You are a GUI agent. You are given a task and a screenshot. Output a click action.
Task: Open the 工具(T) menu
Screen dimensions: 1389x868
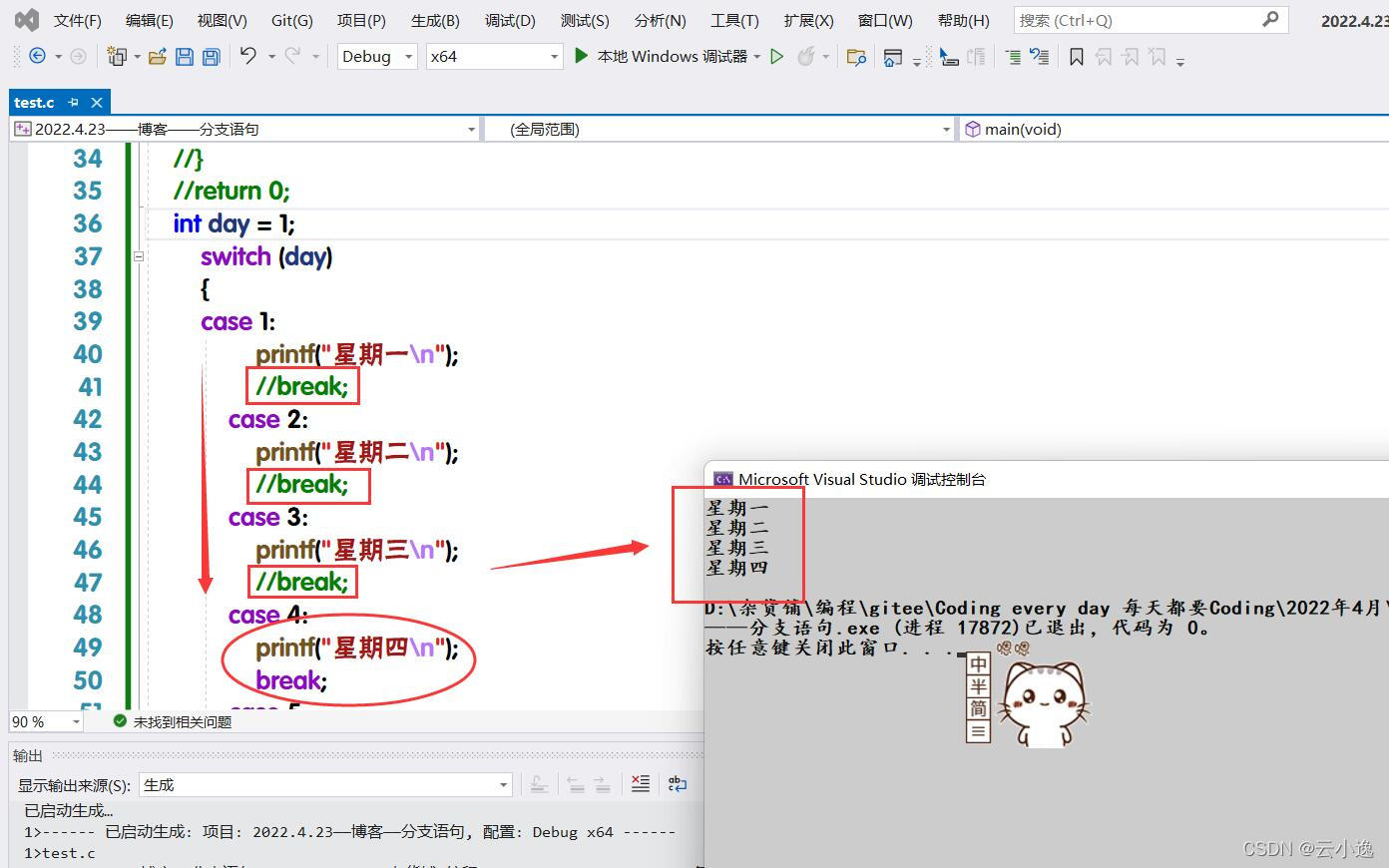pyautogui.click(x=734, y=20)
